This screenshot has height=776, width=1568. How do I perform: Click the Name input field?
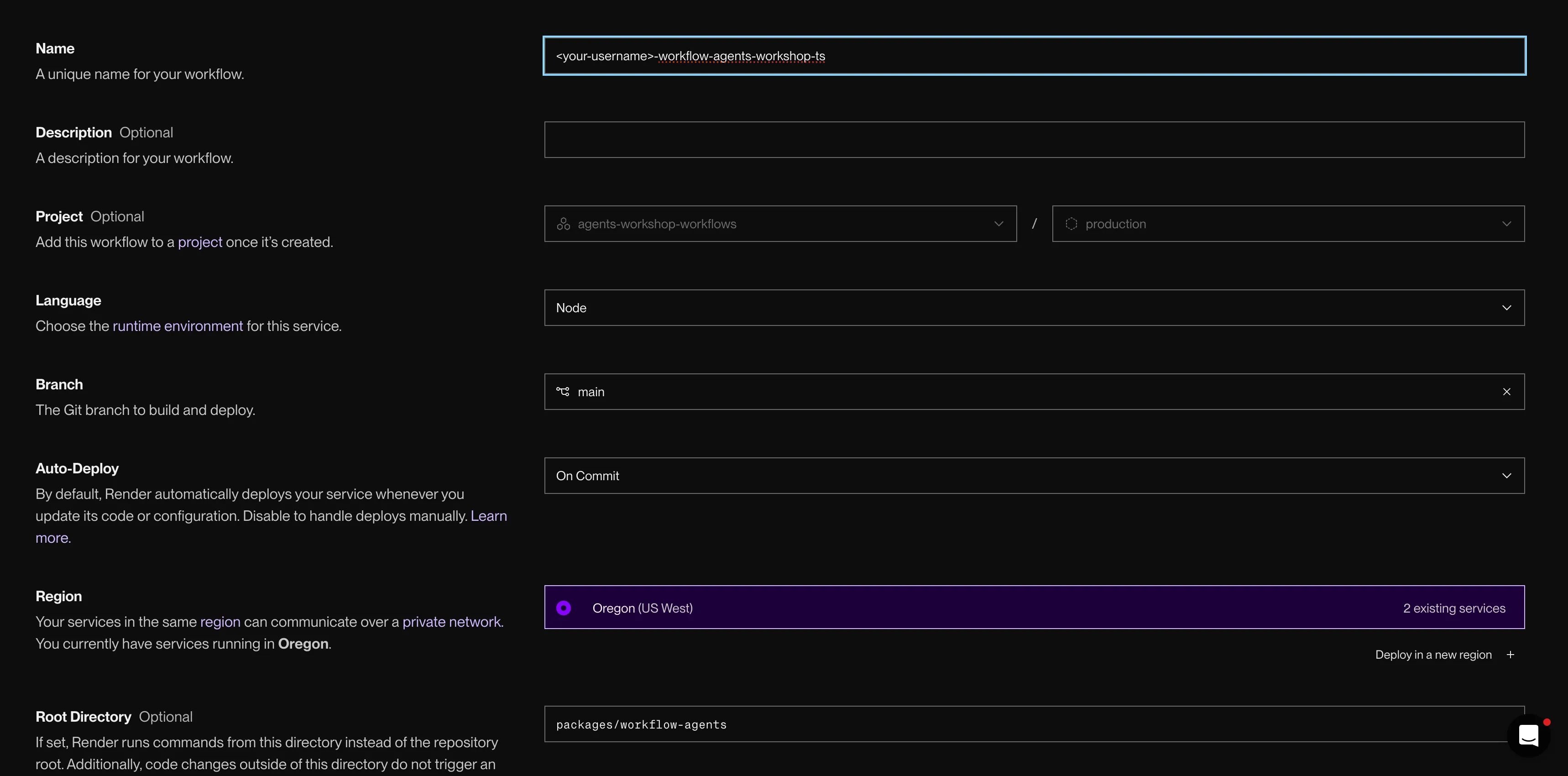(1034, 56)
